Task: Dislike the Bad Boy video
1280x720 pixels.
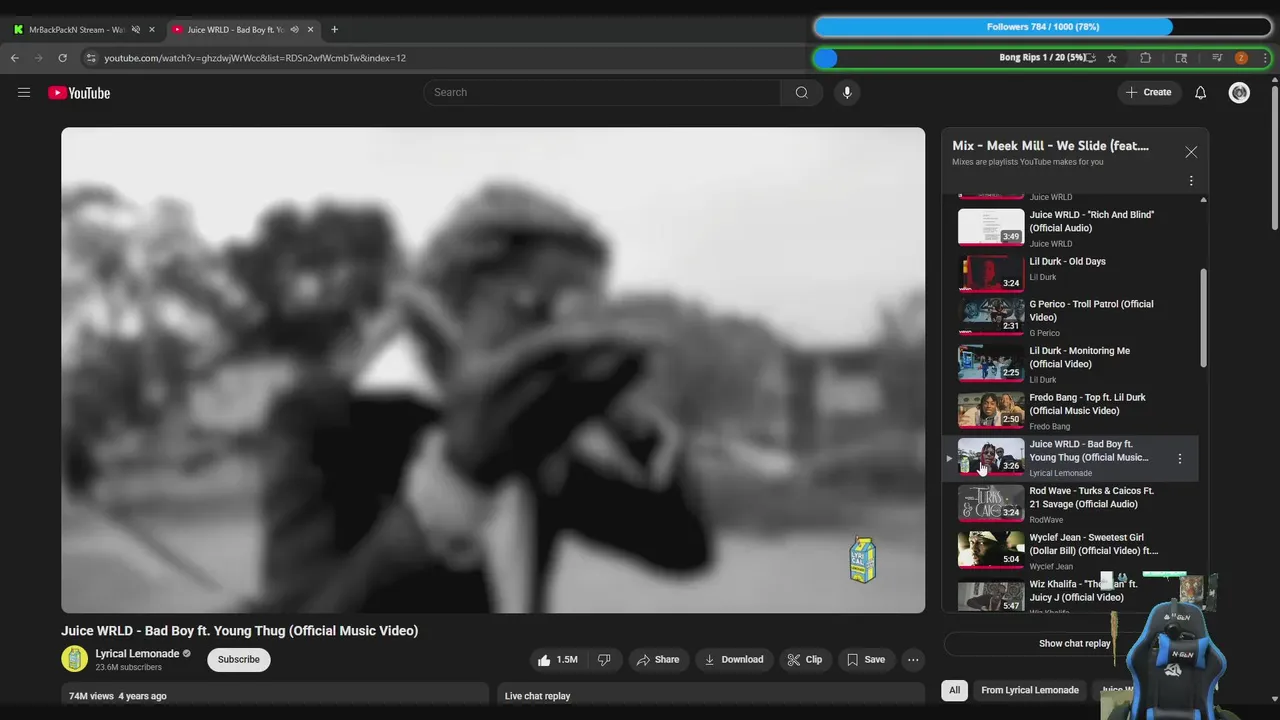Action: pos(604,659)
